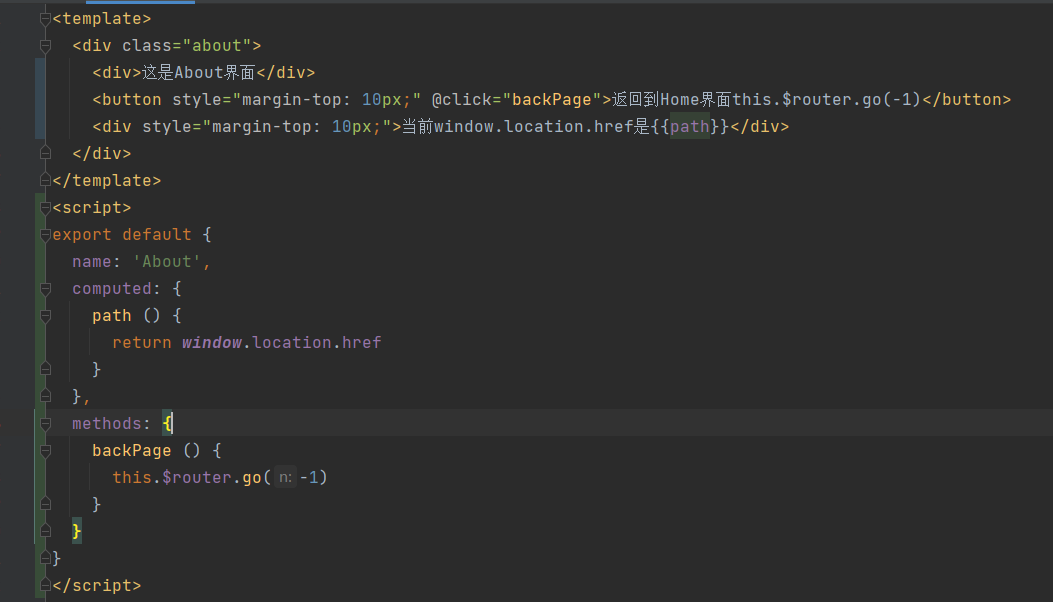Collapse the computed block fold marker

point(45,289)
